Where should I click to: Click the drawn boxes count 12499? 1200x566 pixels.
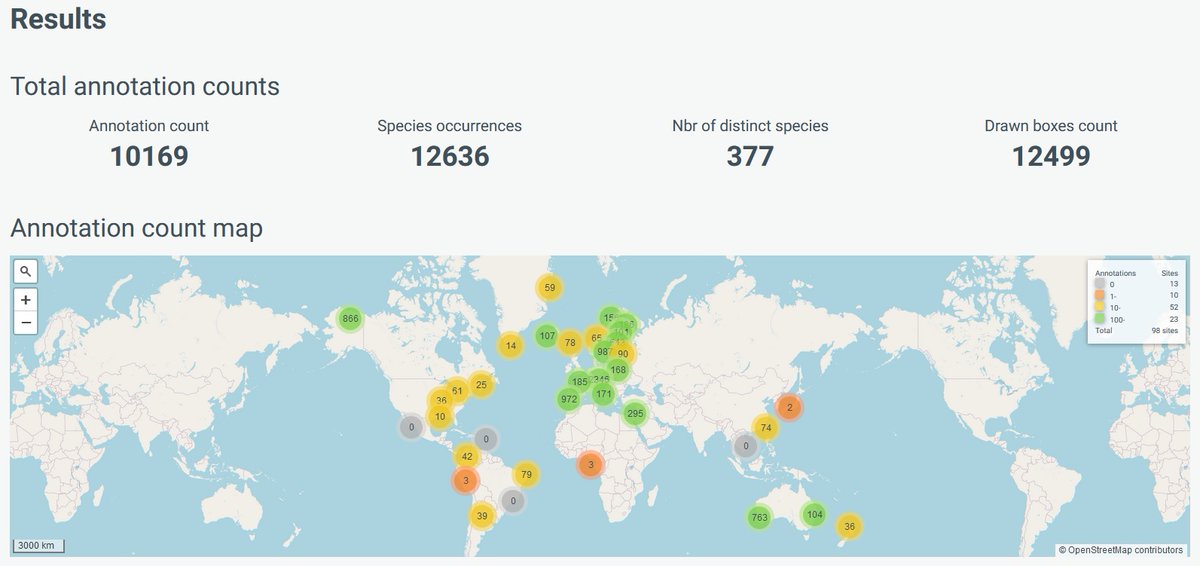(x=1051, y=156)
